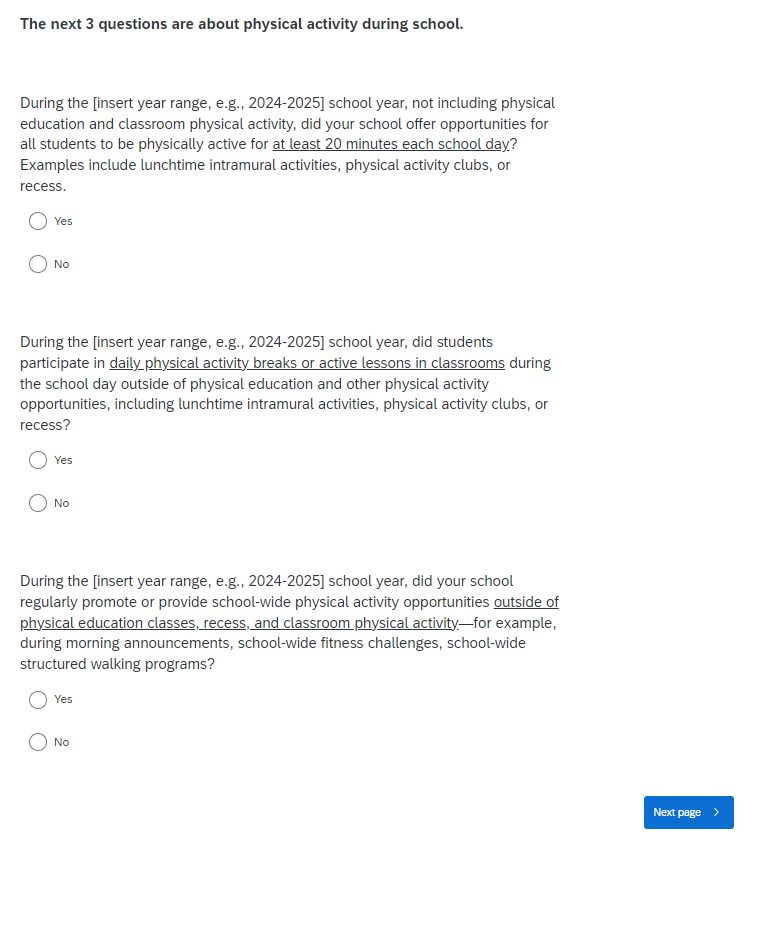Click the "No" label text under the first question
Screen dimensions: 775x932
tap(62, 264)
